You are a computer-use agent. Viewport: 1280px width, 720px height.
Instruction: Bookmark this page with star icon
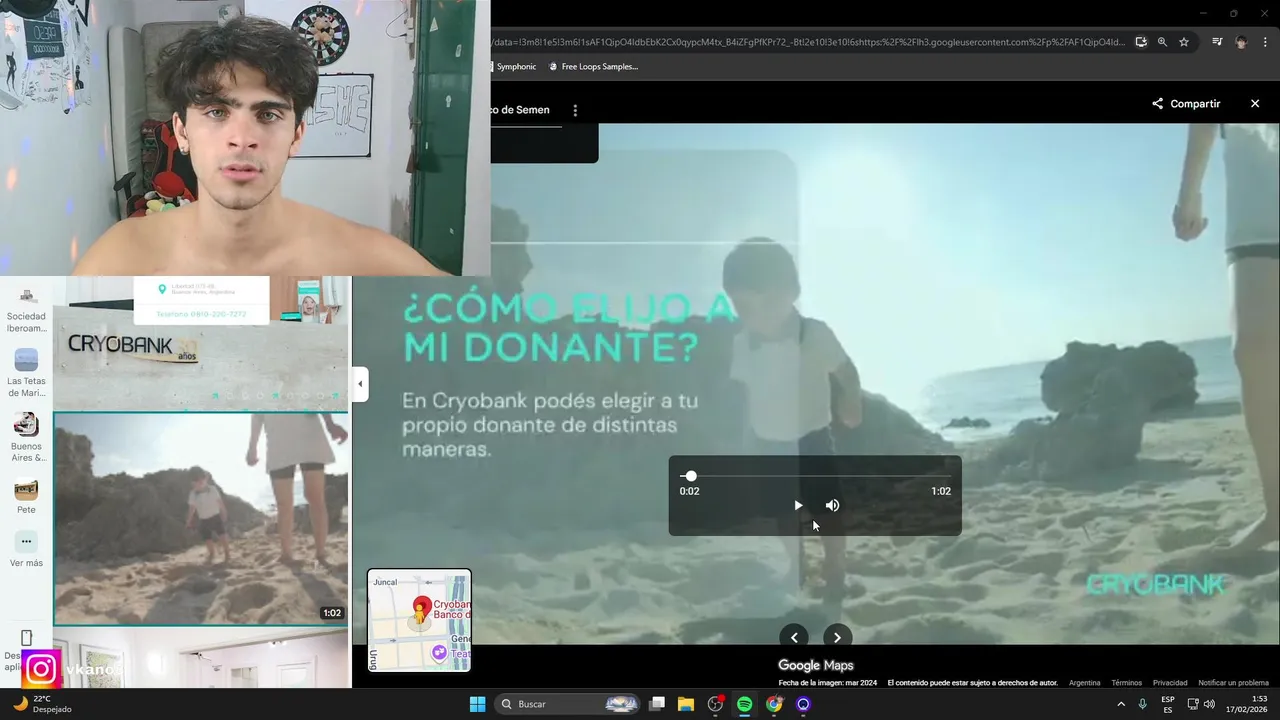pos(1184,42)
